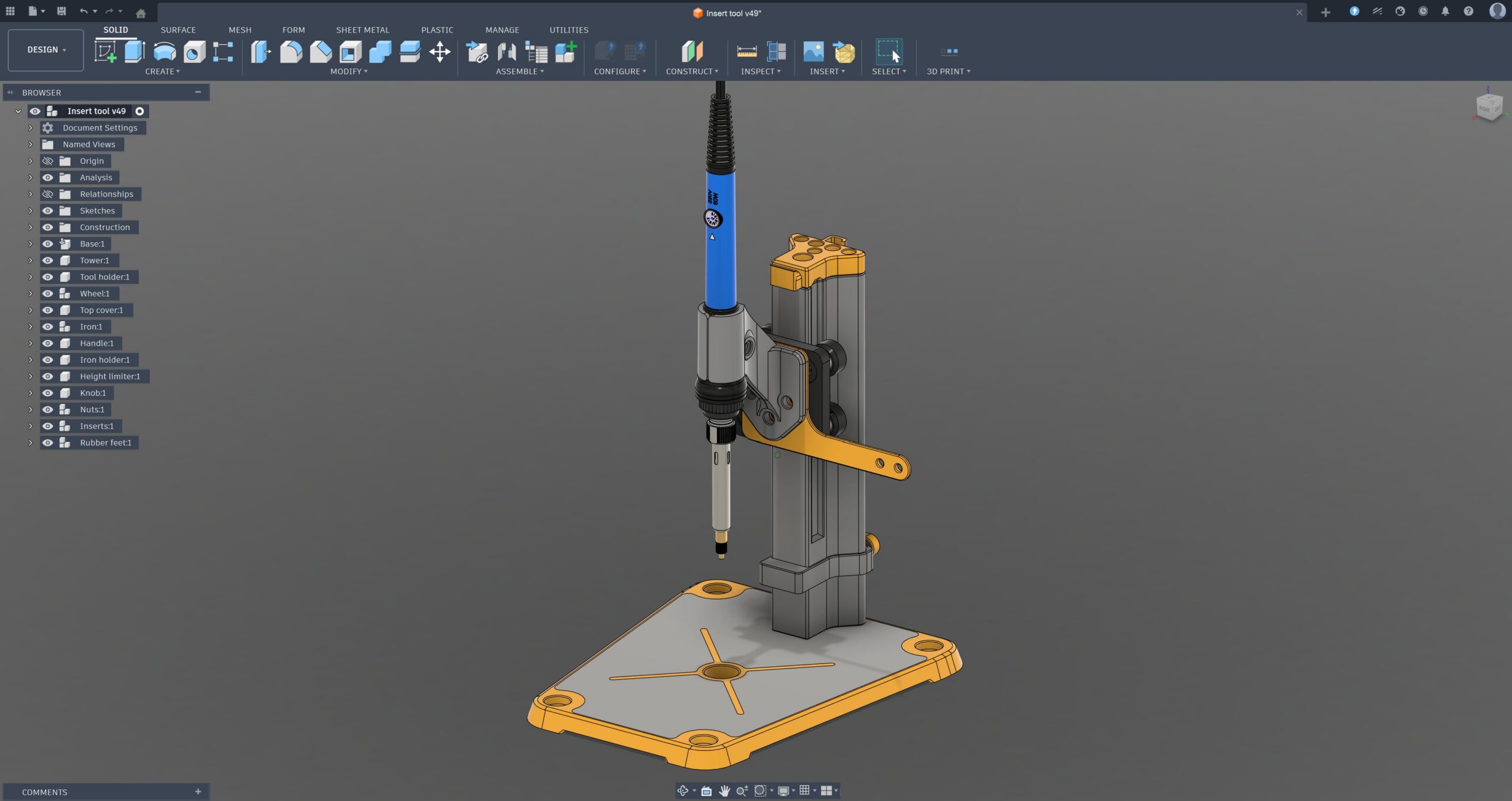This screenshot has width=1512, height=801.
Task: Open a new design tab with plus
Action: pyautogui.click(x=1325, y=12)
